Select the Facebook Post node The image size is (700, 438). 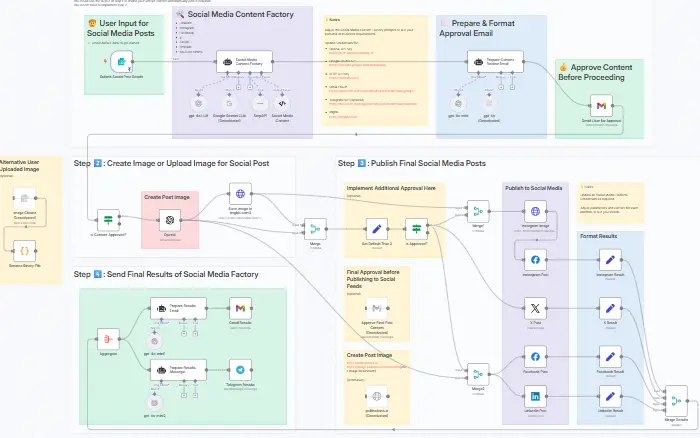tap(535, 357)
